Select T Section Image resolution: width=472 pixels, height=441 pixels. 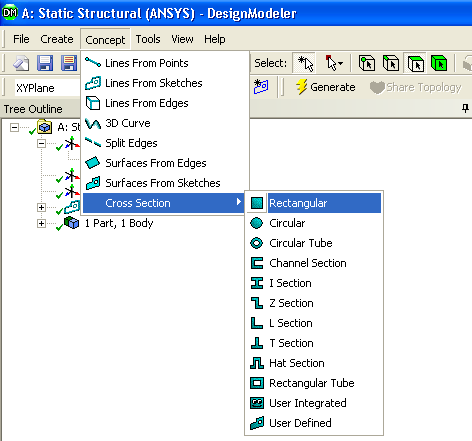click(x=314, y=343)
